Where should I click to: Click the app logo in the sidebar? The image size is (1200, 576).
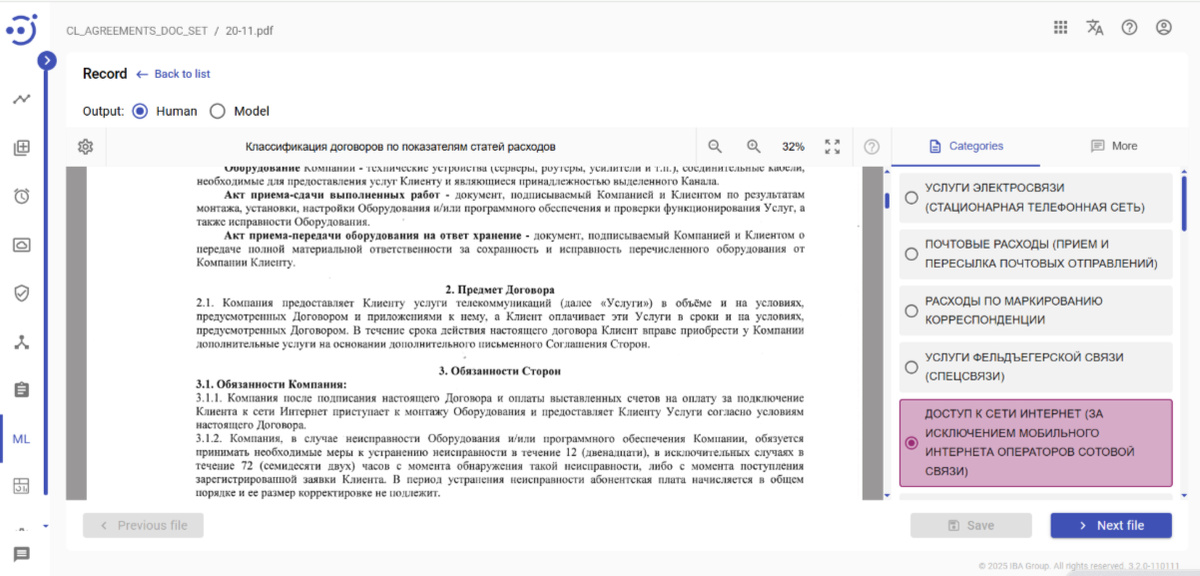(21, 29)
